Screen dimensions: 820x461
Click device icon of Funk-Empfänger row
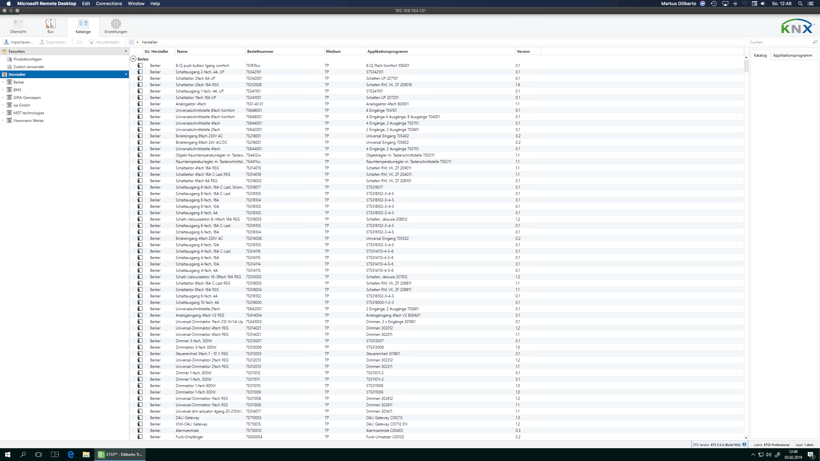pos(140,437)
